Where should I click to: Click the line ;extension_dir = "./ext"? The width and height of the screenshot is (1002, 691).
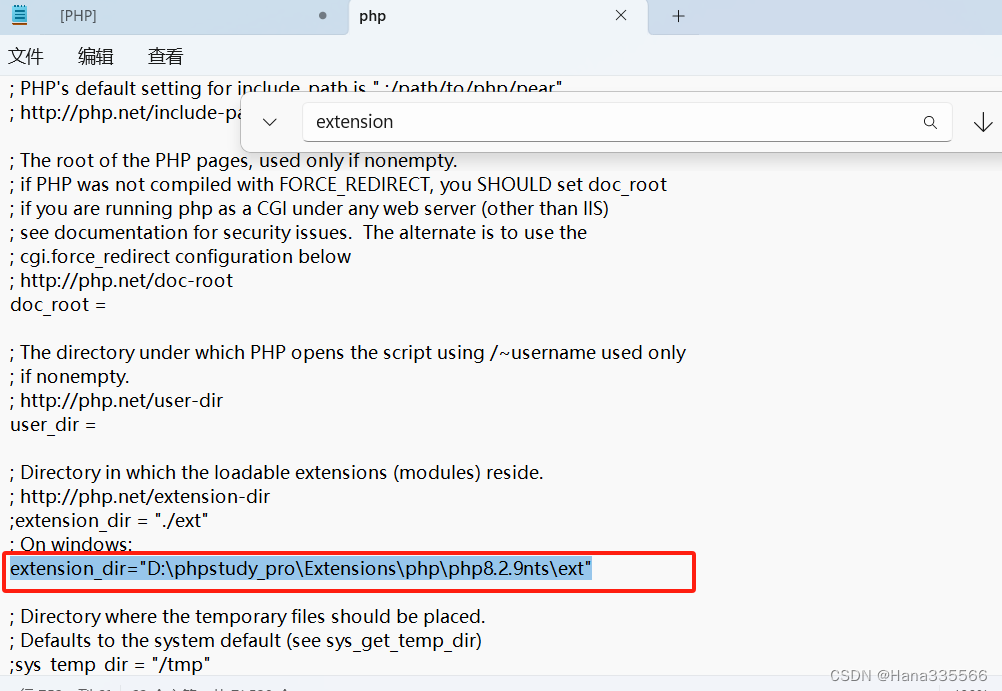(109, 521)
